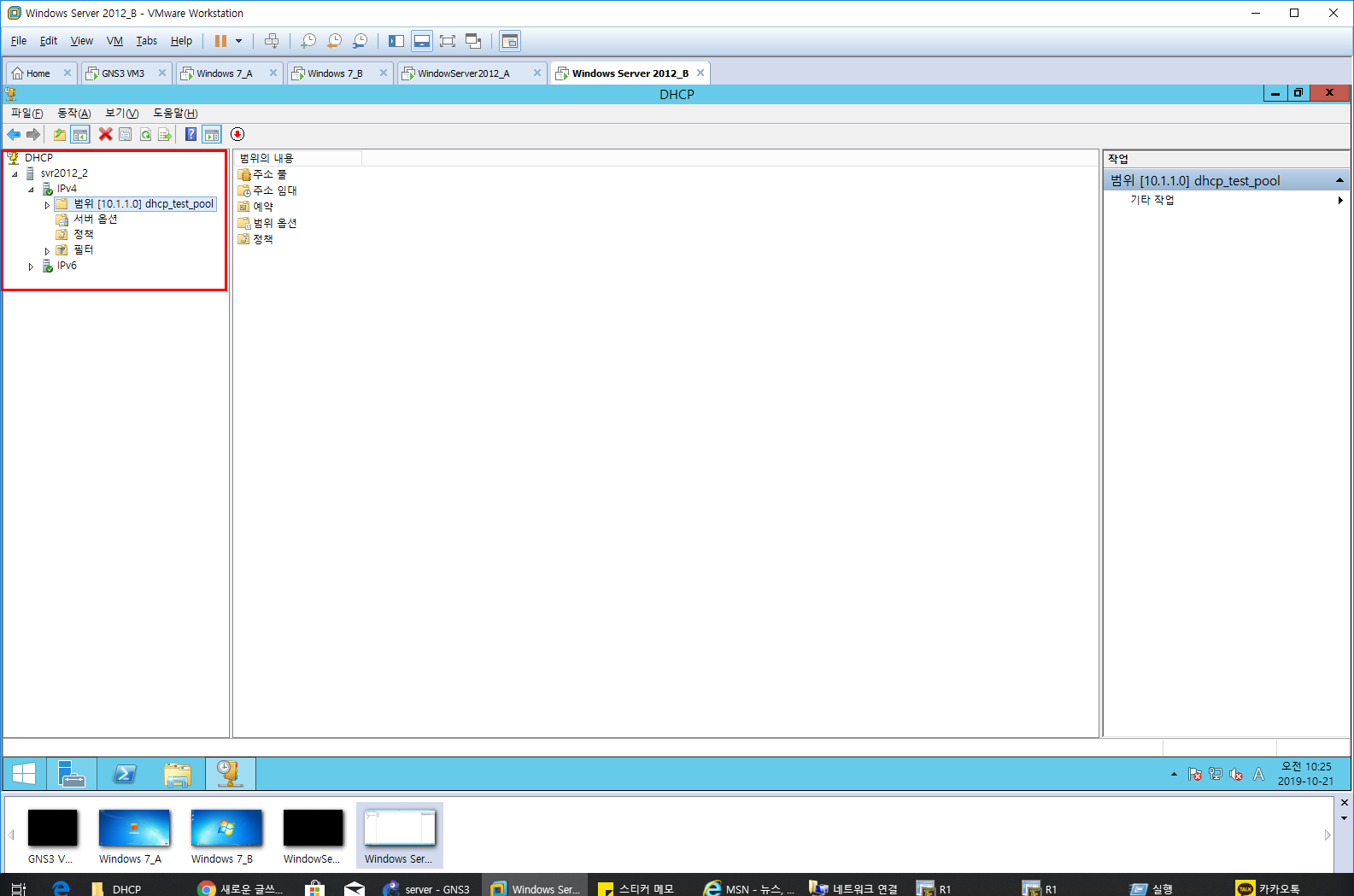1354x896 pixels.
Task: Open 카카오톡 from host taskbar
Action: 1269,888
